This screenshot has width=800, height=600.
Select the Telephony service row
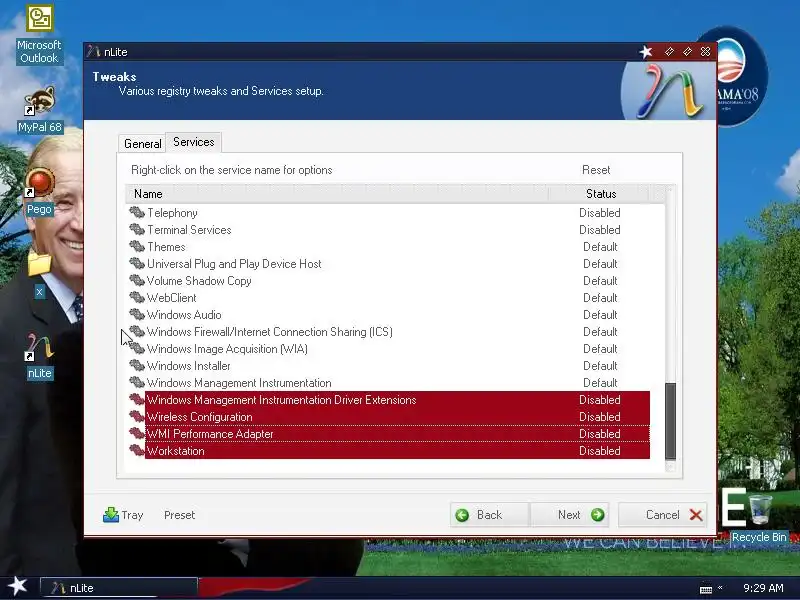[x=389, y=212]
